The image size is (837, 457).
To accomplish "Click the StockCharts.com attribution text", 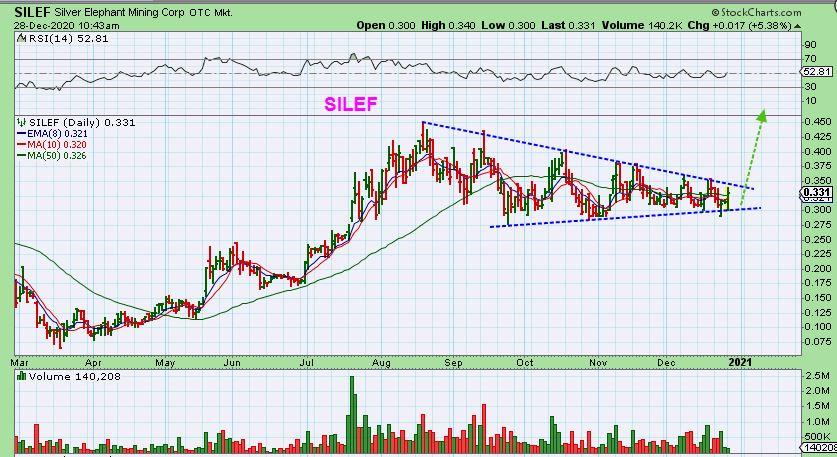I will tap(756, 12).
